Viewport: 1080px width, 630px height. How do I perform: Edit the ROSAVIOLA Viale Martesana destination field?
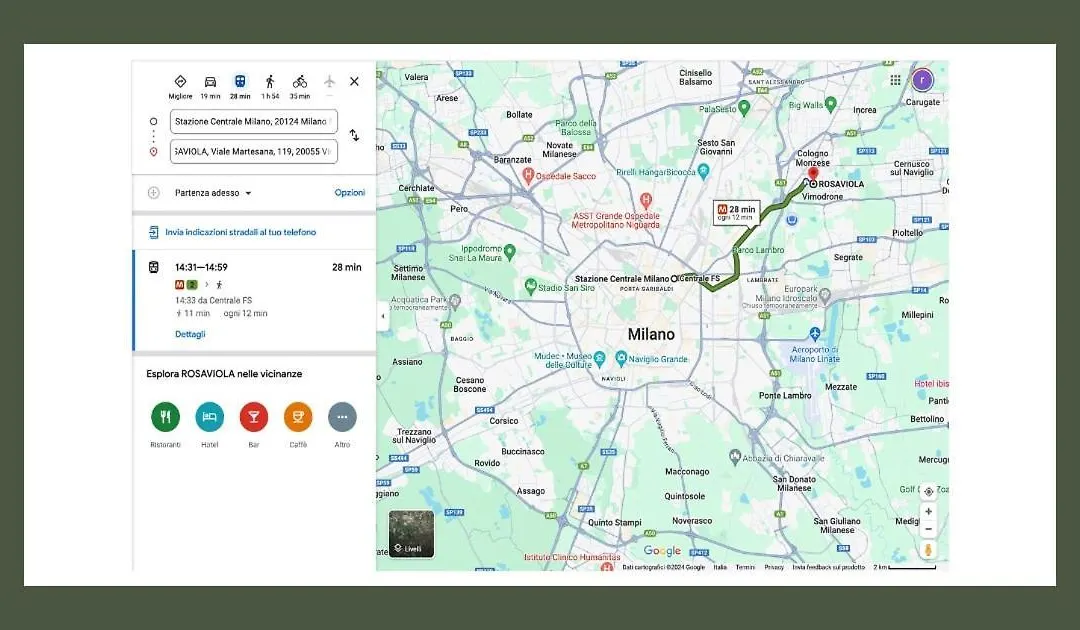point(253,151)
